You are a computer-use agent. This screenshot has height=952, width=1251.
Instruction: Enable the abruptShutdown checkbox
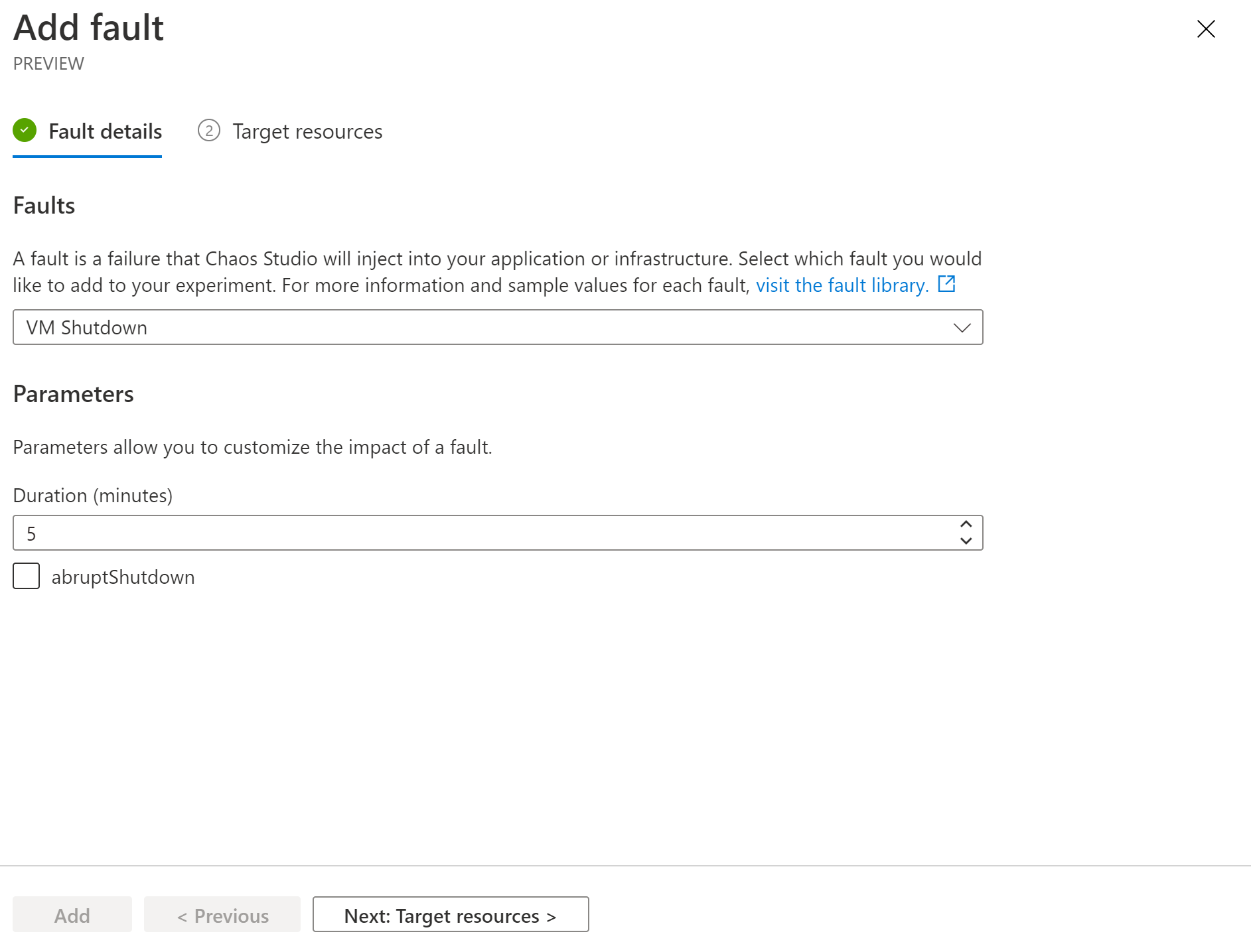(x=27, y=576)
